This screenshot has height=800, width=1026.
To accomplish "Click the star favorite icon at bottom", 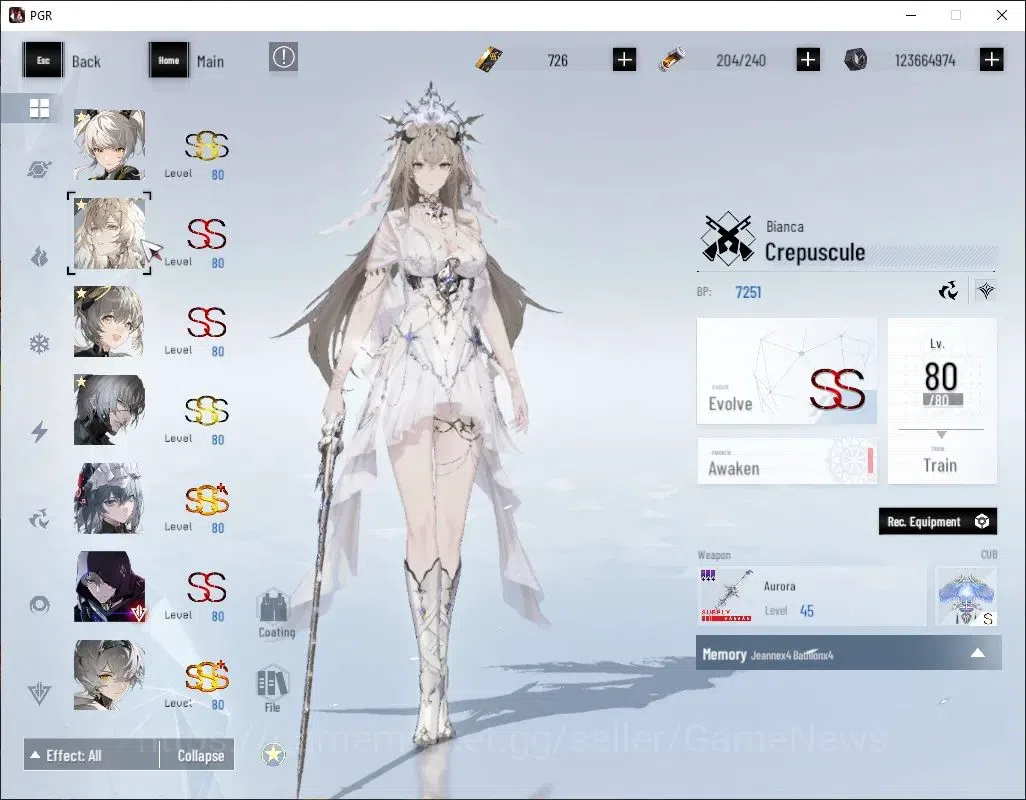I will pos(274,755).
